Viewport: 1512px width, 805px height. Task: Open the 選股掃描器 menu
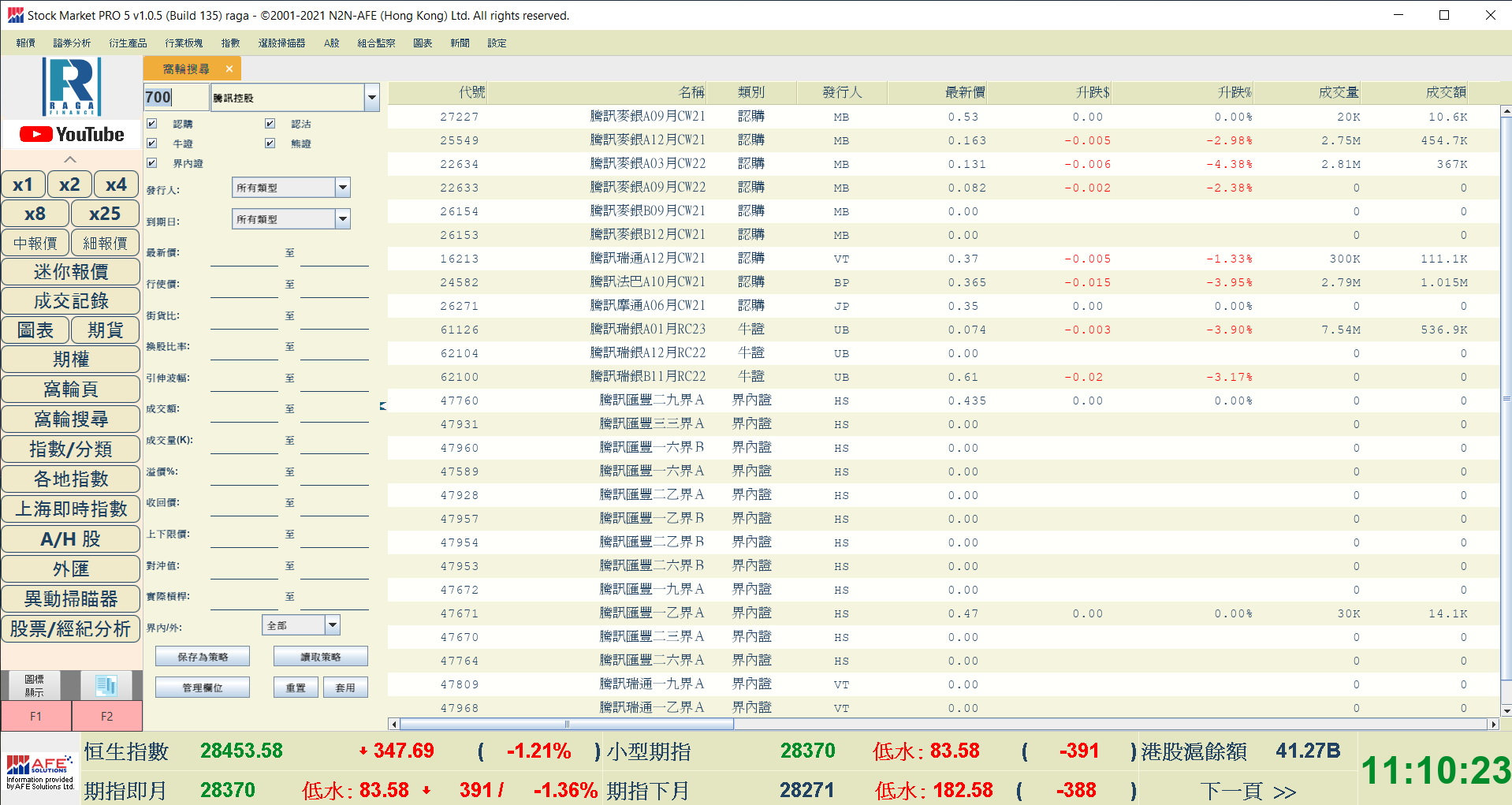pos(281,43)
